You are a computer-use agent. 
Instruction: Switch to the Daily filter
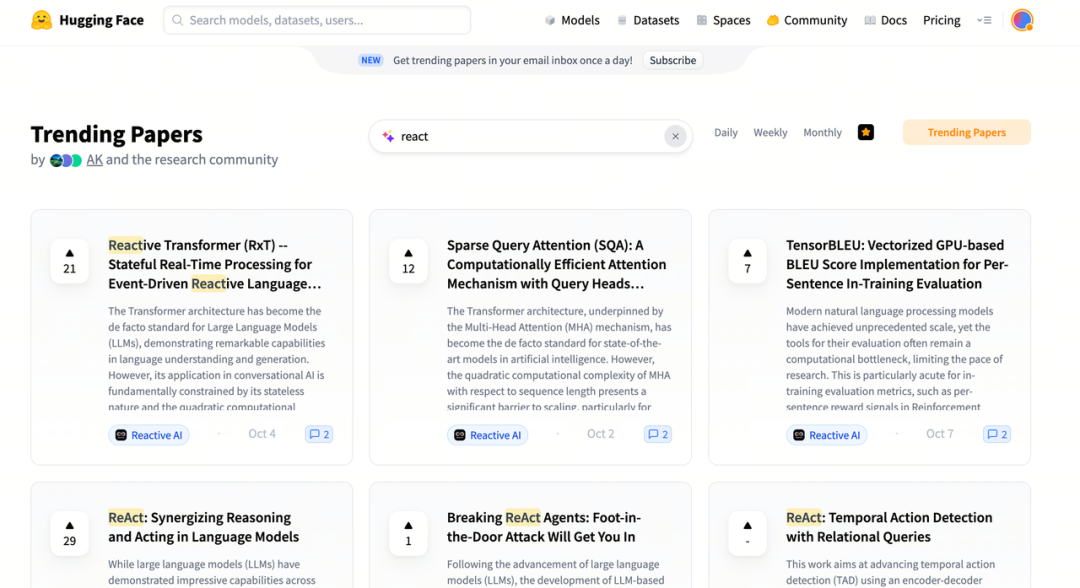(x=725, y=132)
